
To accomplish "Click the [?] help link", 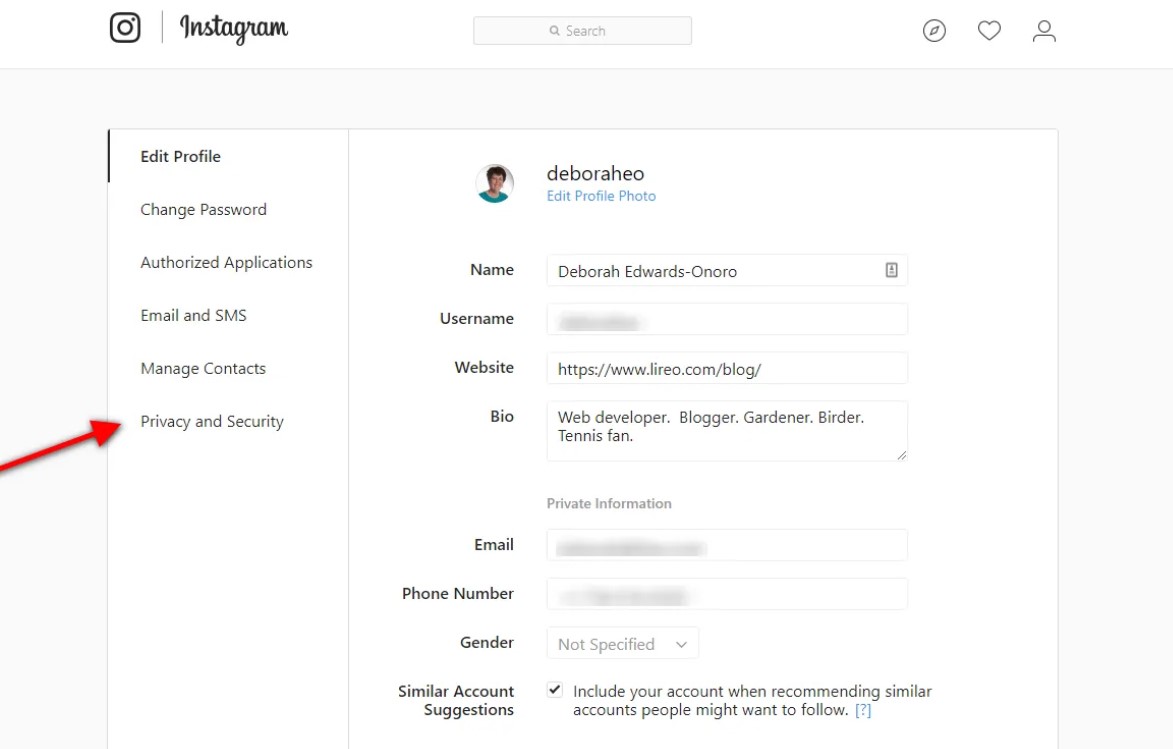I will tap(863, 710).
